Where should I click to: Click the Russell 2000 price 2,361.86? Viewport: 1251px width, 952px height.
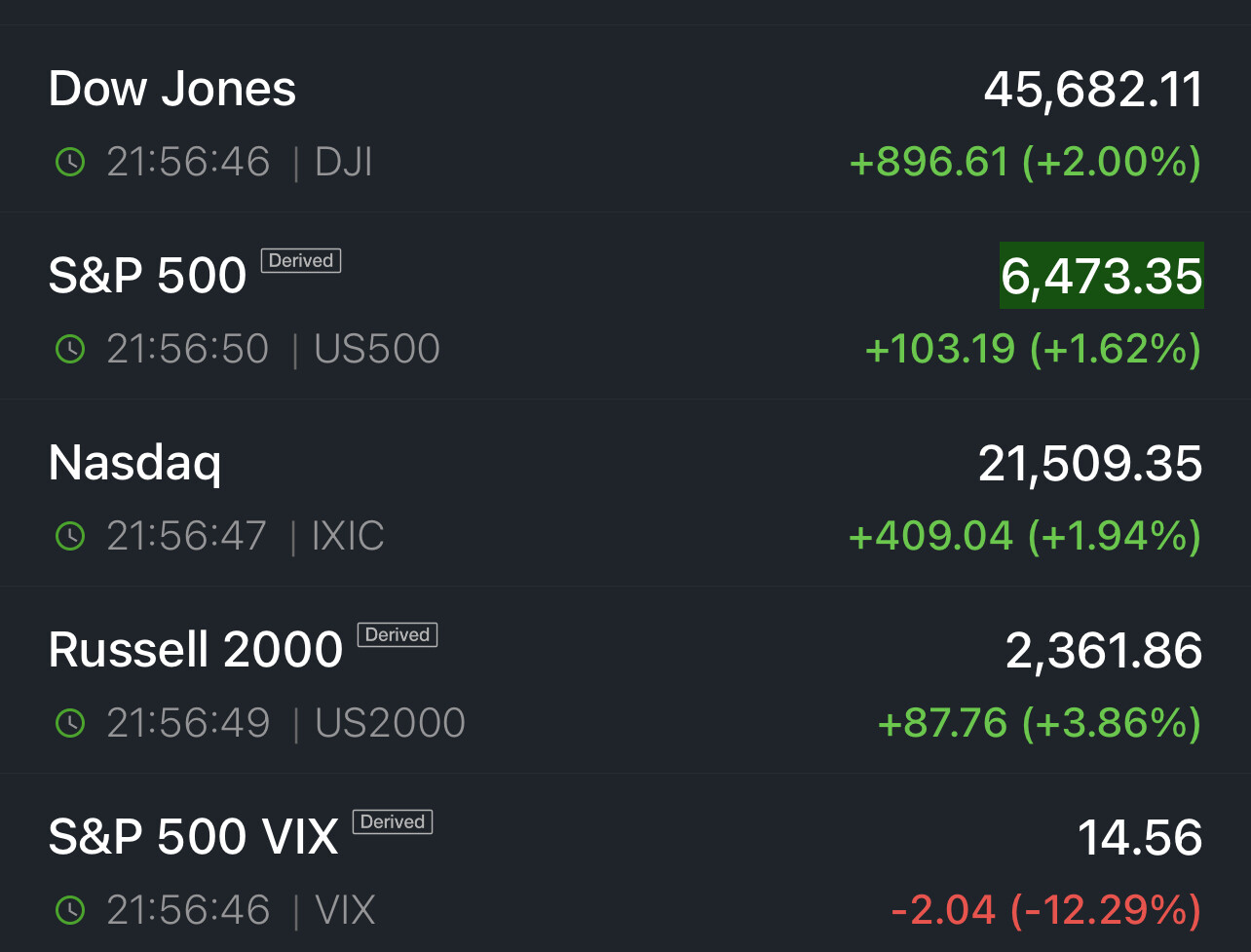[1104, 650]
